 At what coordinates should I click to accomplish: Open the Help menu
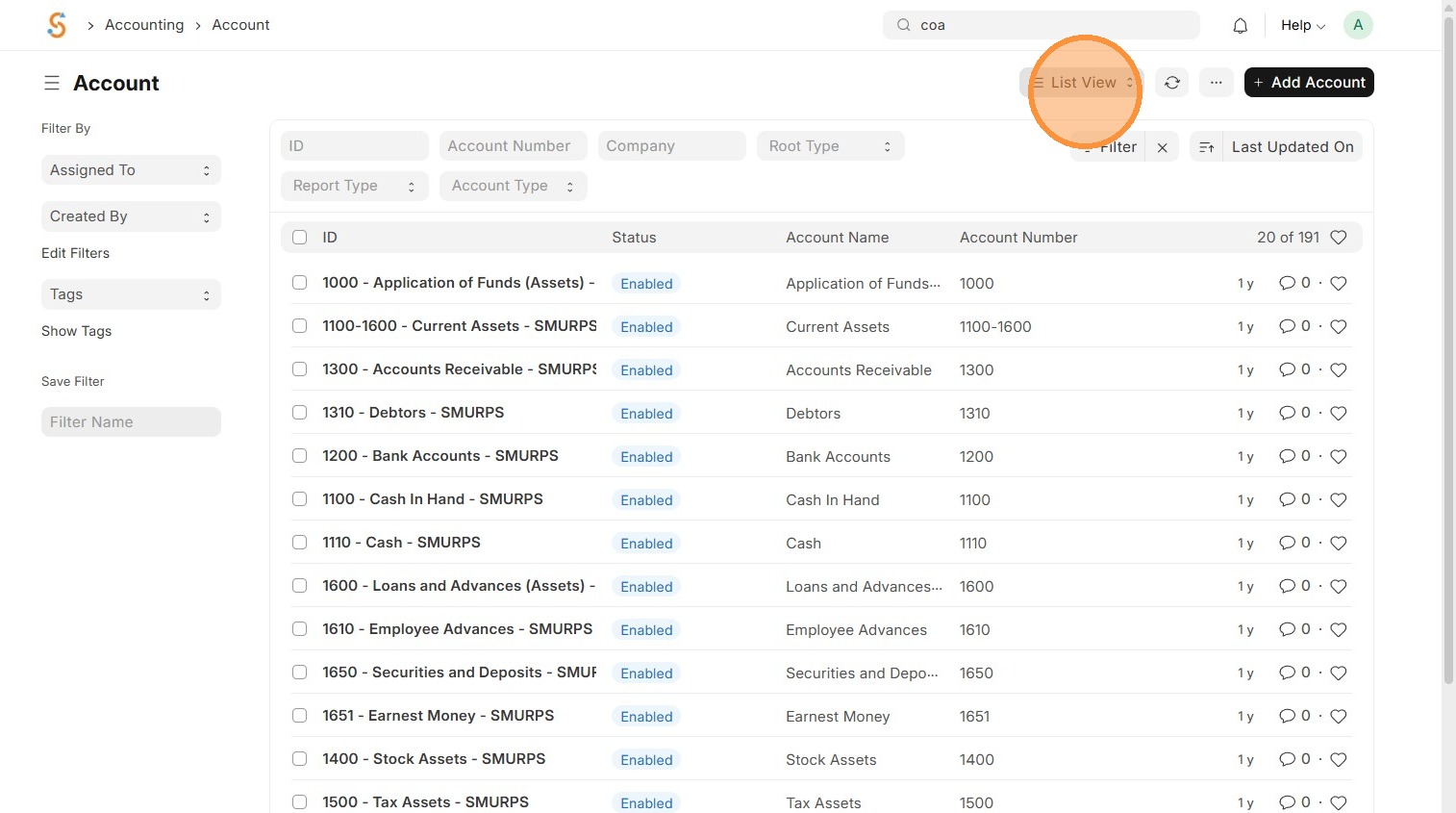tap(1302, 26)
